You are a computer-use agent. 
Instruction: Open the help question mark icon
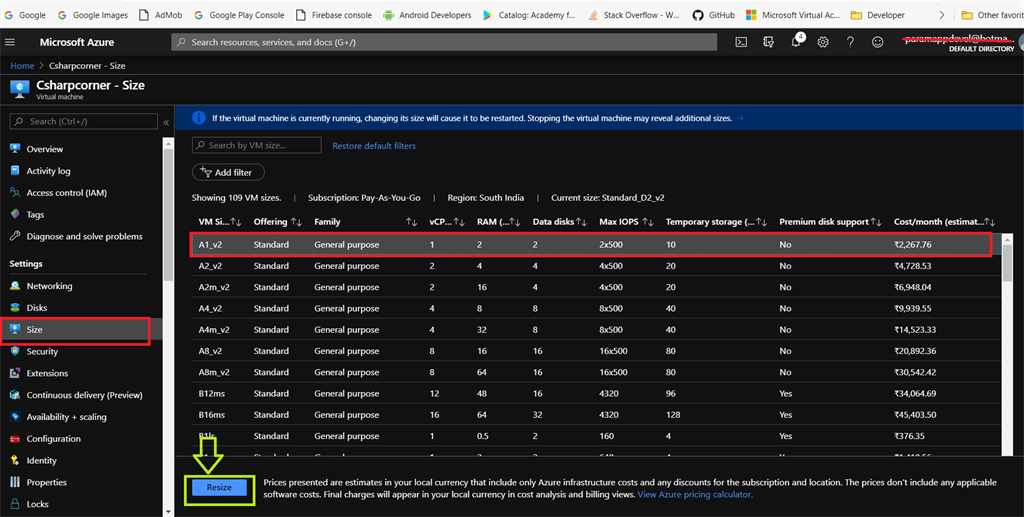coord(850,42)
